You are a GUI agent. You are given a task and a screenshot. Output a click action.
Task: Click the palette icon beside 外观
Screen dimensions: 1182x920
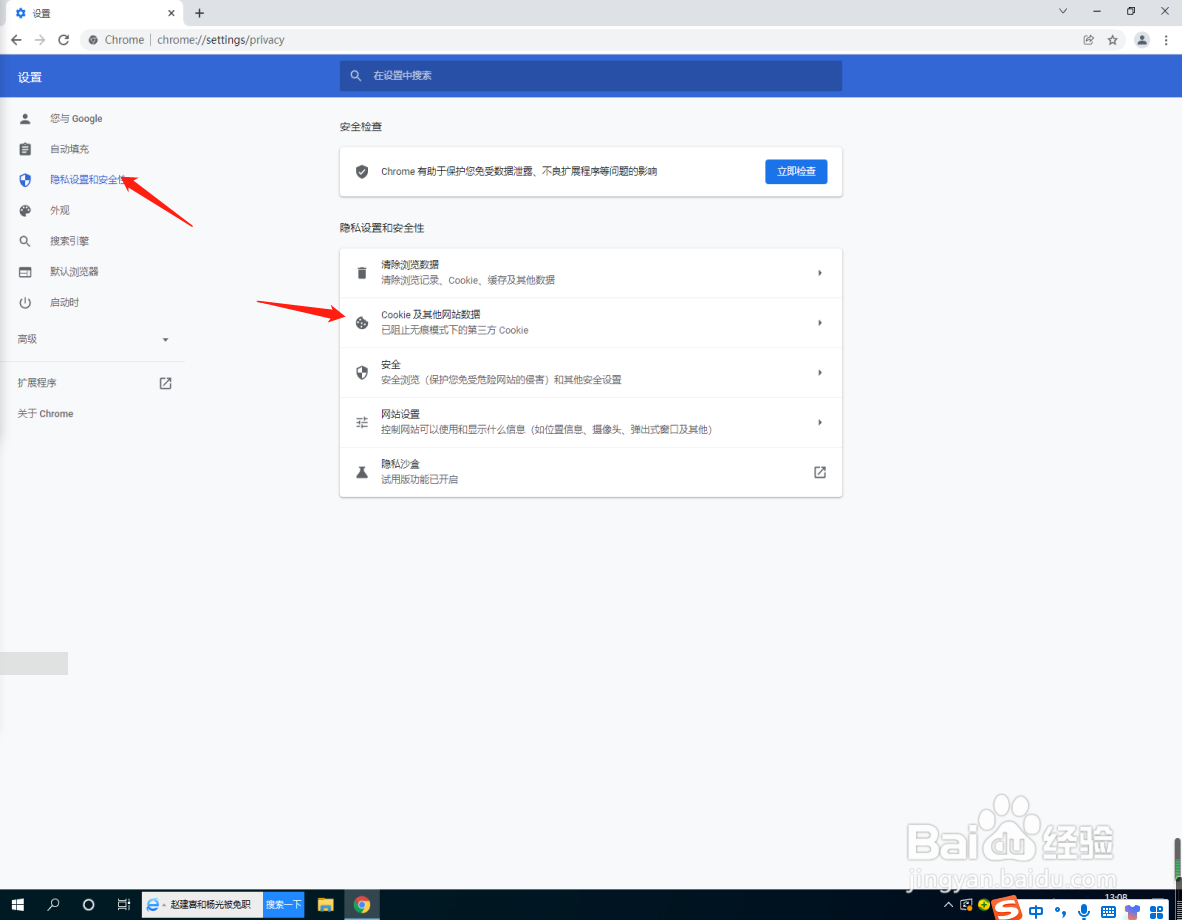coord(25,210)
